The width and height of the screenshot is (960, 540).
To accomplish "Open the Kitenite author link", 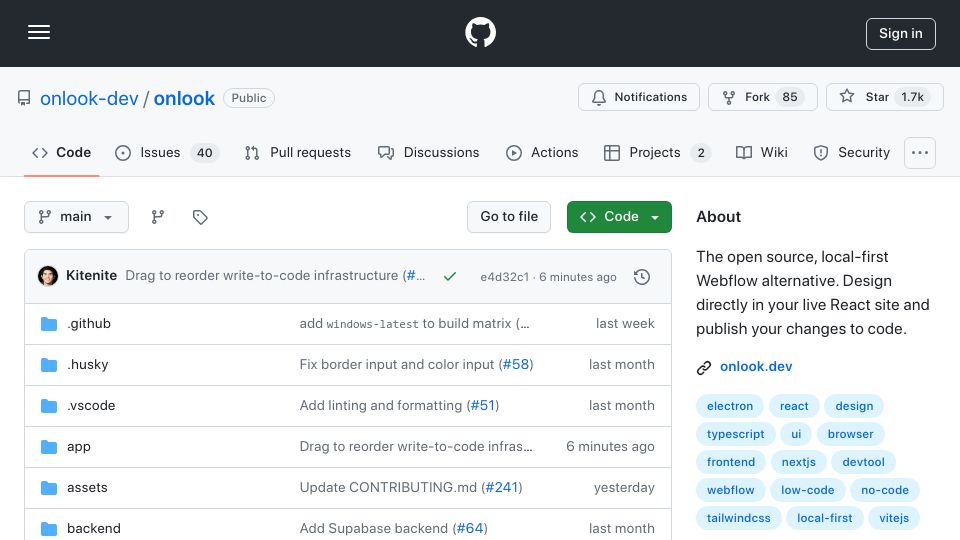I will (91, 276).
